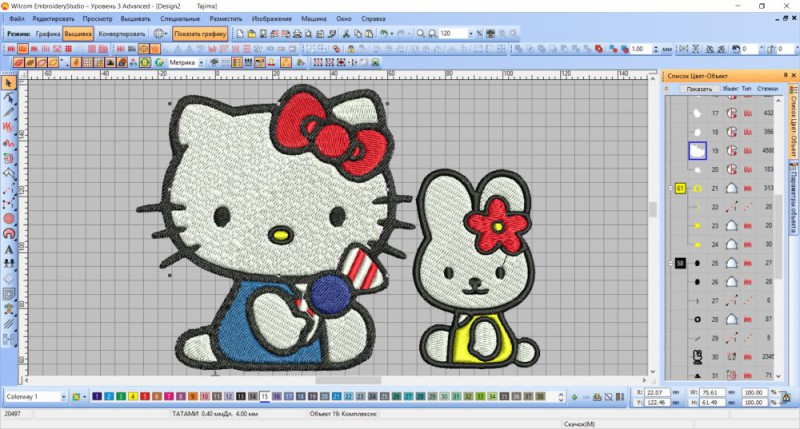The width and height of the screenshot is (800, 429).
Task: Collapse the black color 58 group
Action: pyautogui.click(x=670, y=263)
